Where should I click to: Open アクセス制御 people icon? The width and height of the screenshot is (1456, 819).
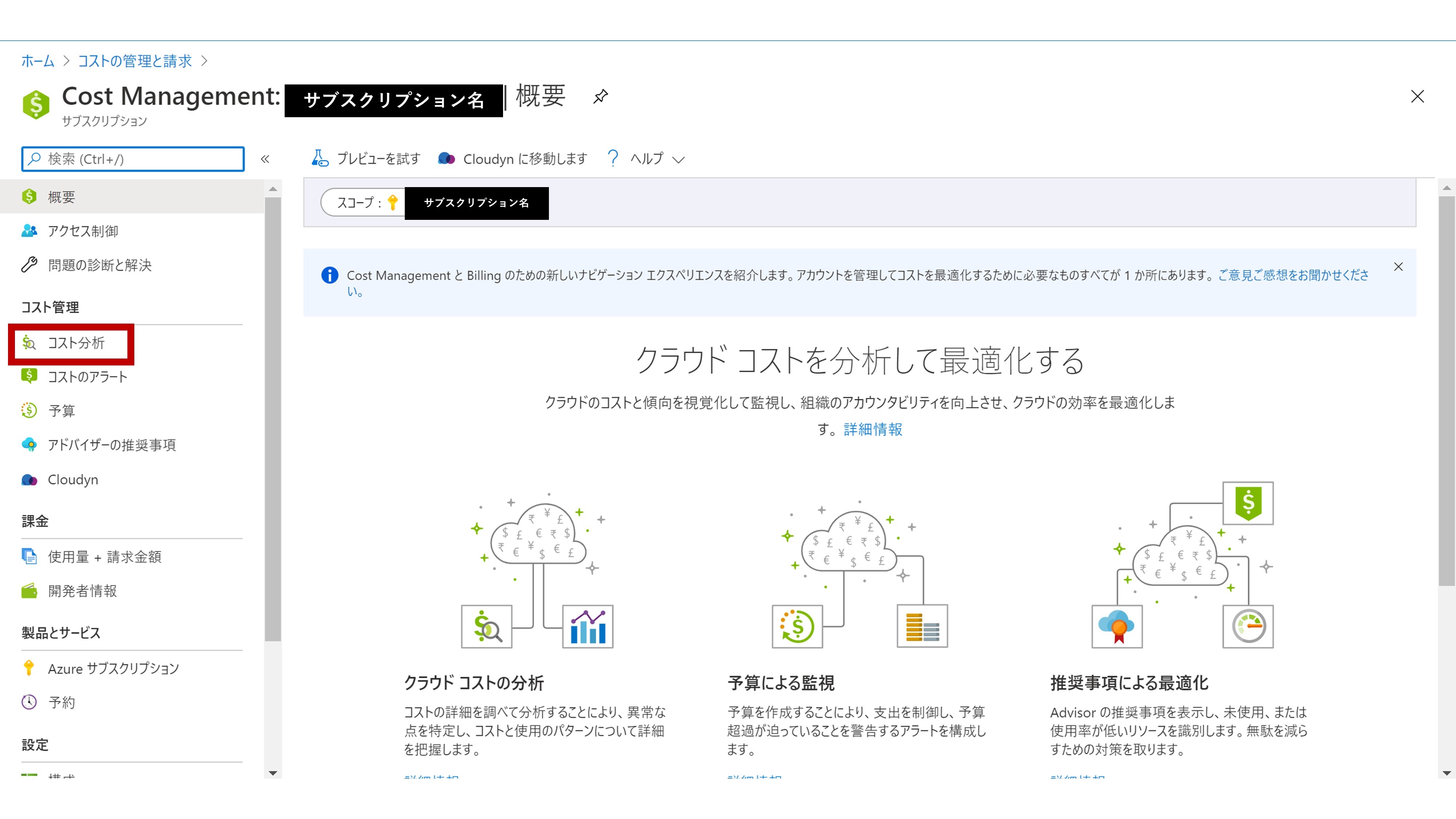29,231
